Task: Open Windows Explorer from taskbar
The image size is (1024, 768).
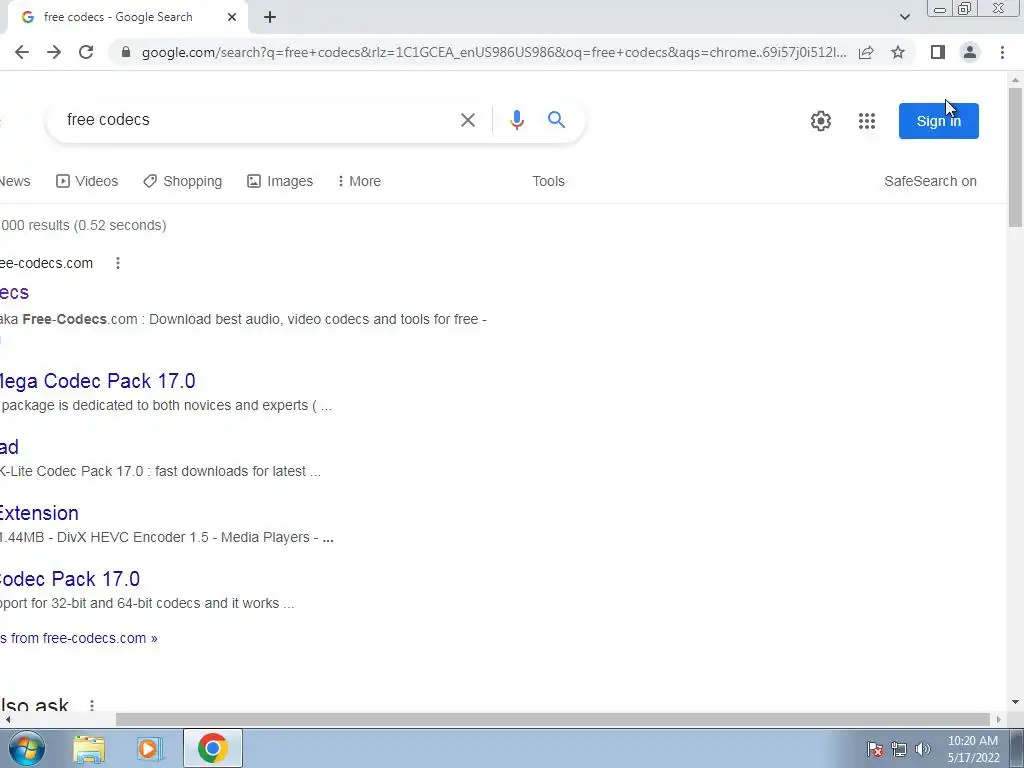Action: click(89, 748)
